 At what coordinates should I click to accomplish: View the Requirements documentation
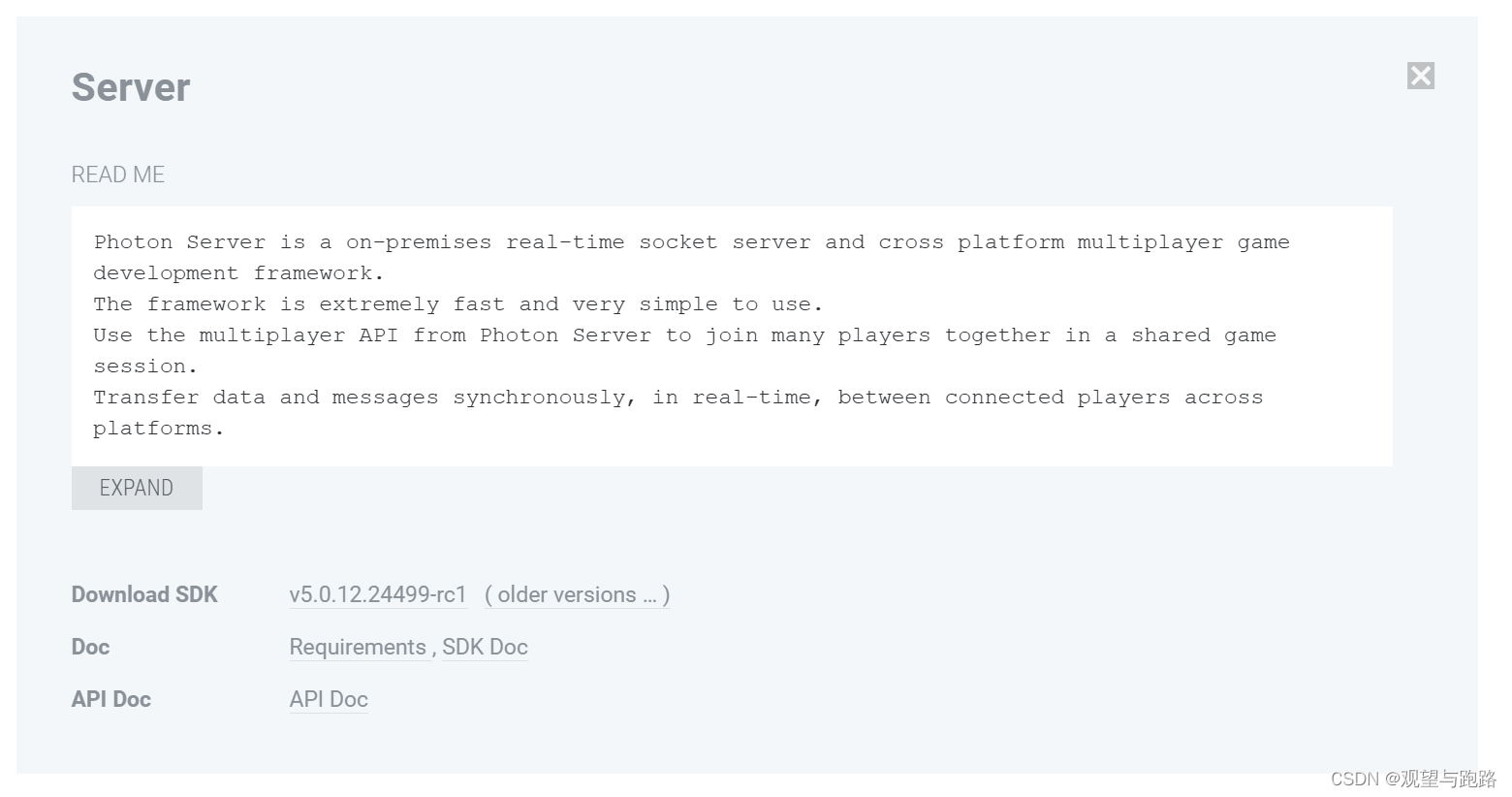(358, 647)
